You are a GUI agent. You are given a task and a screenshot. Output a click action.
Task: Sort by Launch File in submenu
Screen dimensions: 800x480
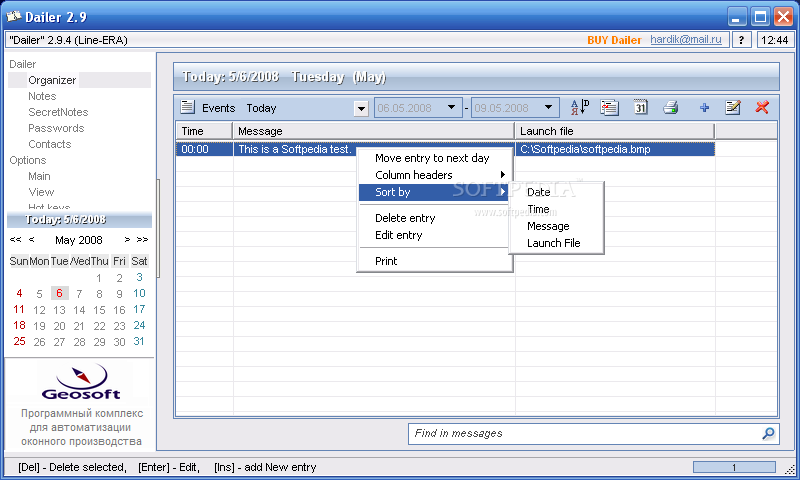pyautogui.click(x=556, y=243)
